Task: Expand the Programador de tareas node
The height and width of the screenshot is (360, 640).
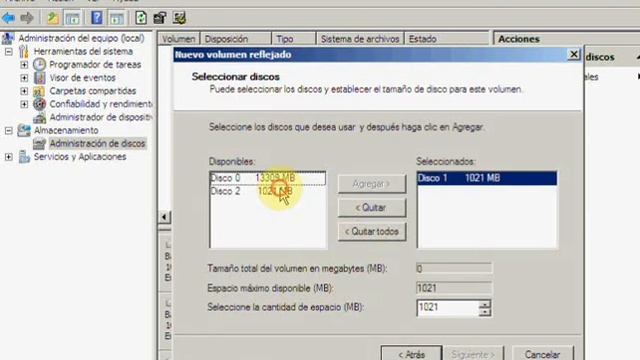Action: tap(24, 64)
